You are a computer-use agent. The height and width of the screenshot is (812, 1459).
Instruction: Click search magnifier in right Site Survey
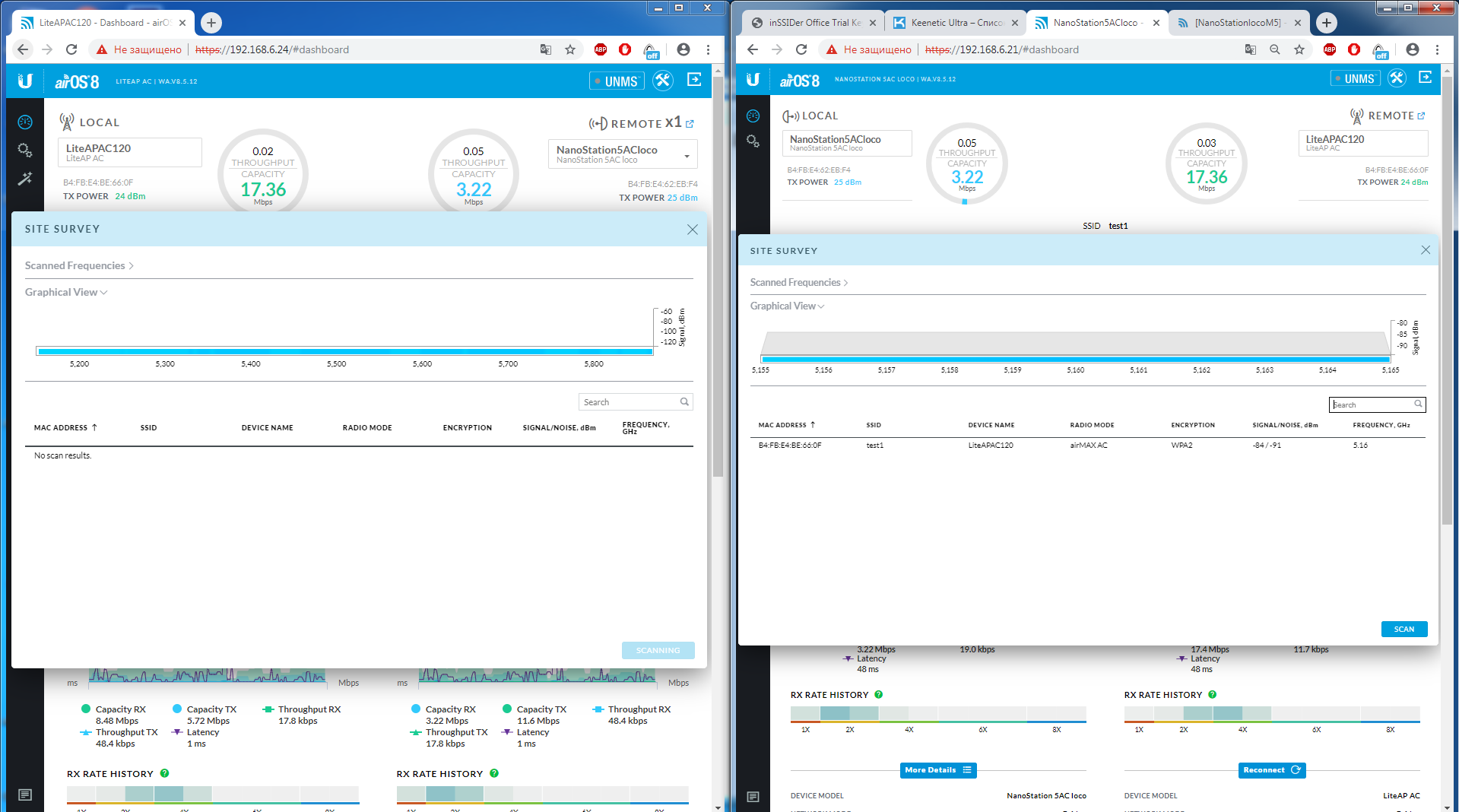[x=1418, y=404]
